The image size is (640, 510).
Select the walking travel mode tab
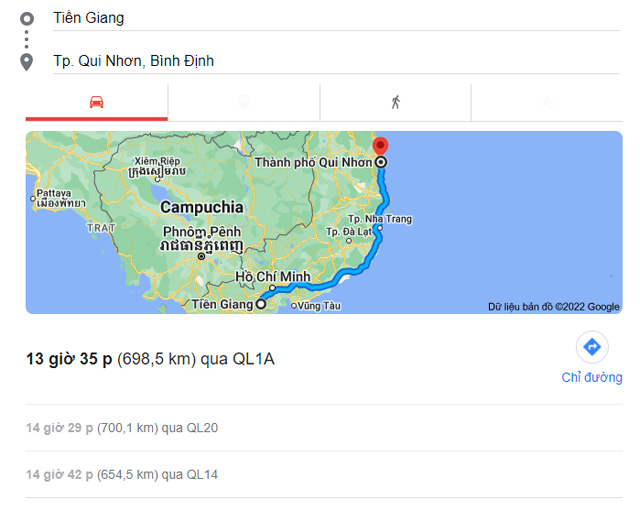coord(396,102)
